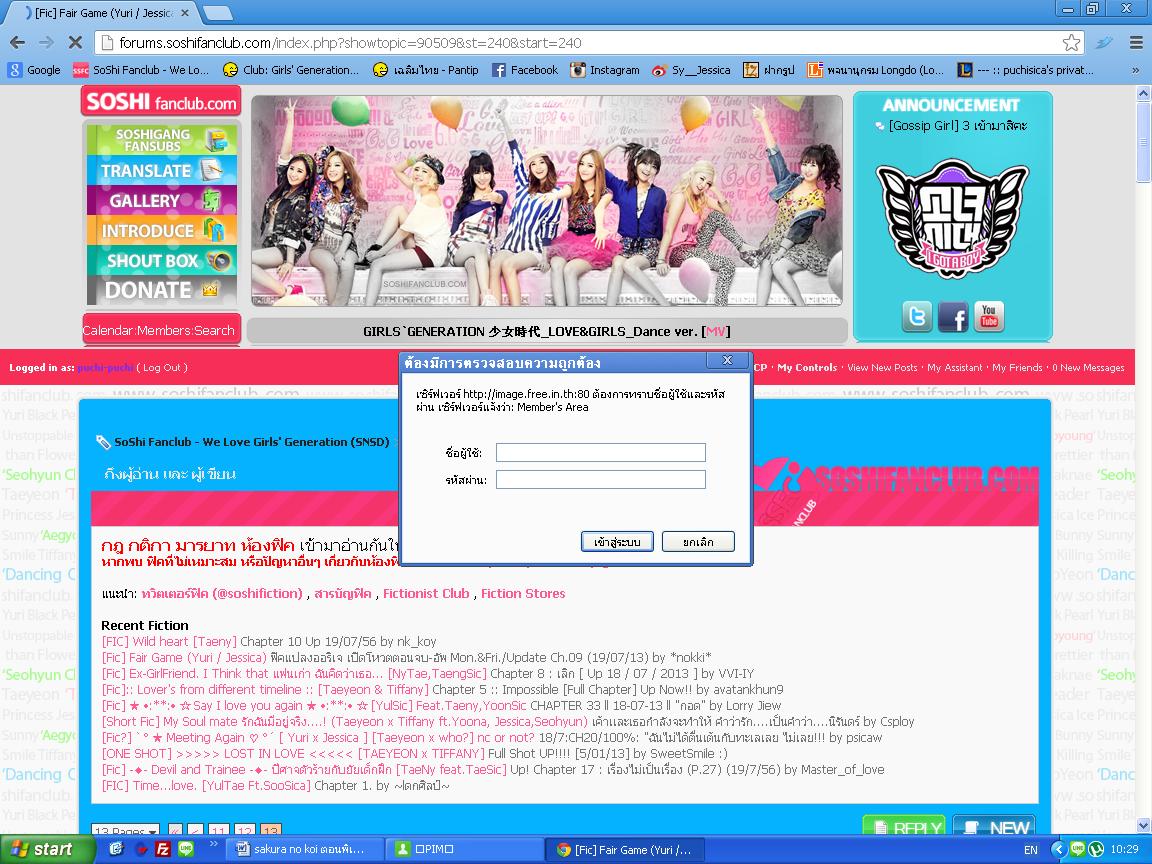Click the EN language indicator

[1031, 850]
